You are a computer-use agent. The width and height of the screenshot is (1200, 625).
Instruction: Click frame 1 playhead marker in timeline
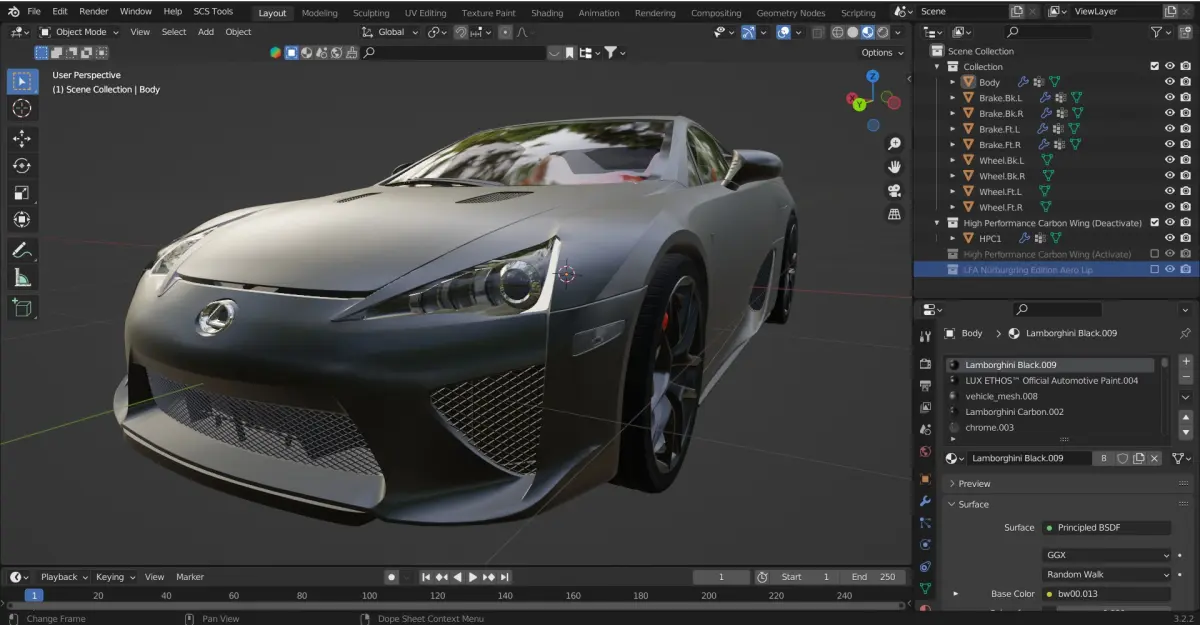(33, 595)
